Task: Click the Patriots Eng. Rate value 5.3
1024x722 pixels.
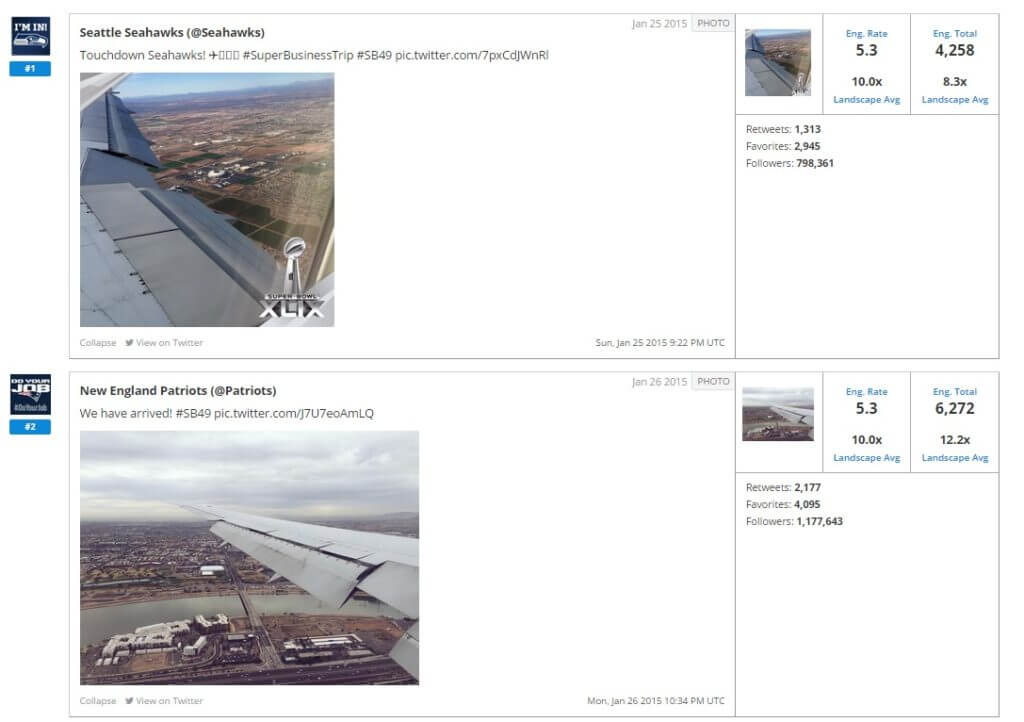Action: (867, 409)
